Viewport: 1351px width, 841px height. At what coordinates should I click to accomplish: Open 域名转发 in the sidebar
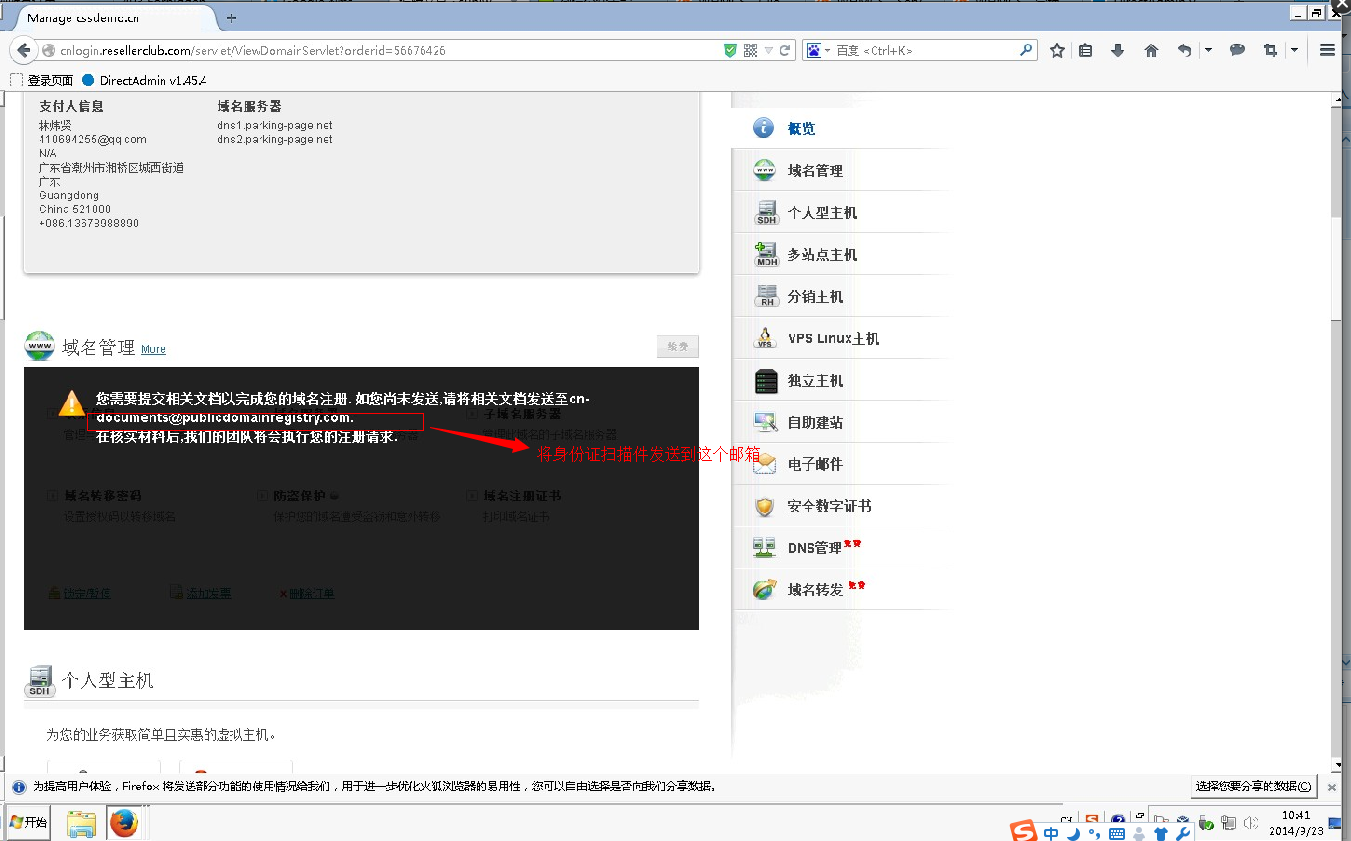tap(840, 590)
